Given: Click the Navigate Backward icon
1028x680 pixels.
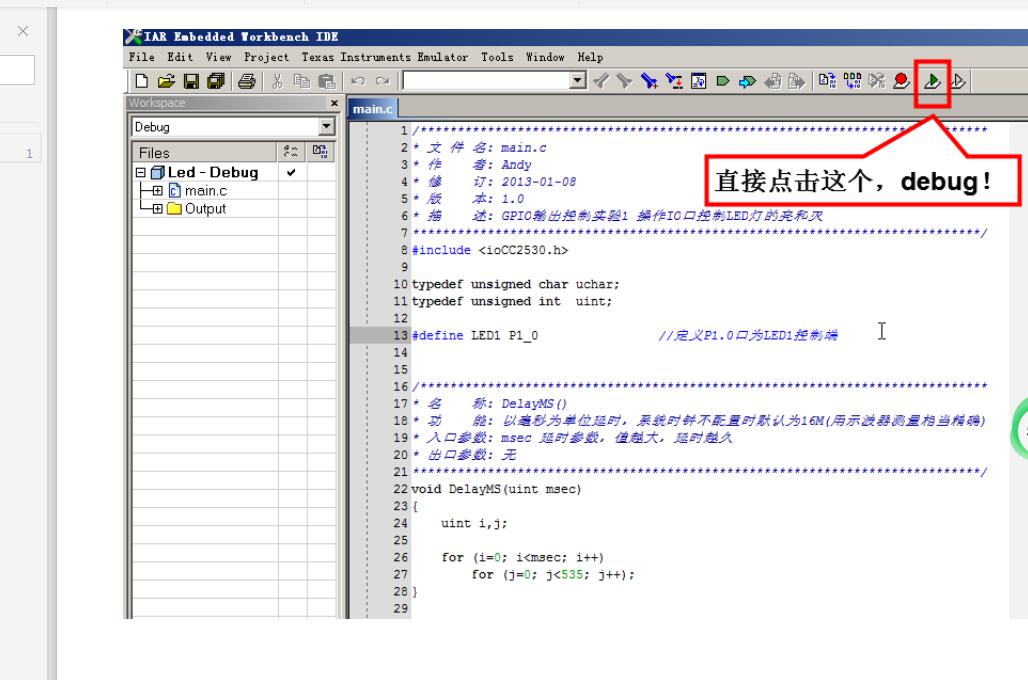Looking at the screenshot, I should (x=773, y=81).
